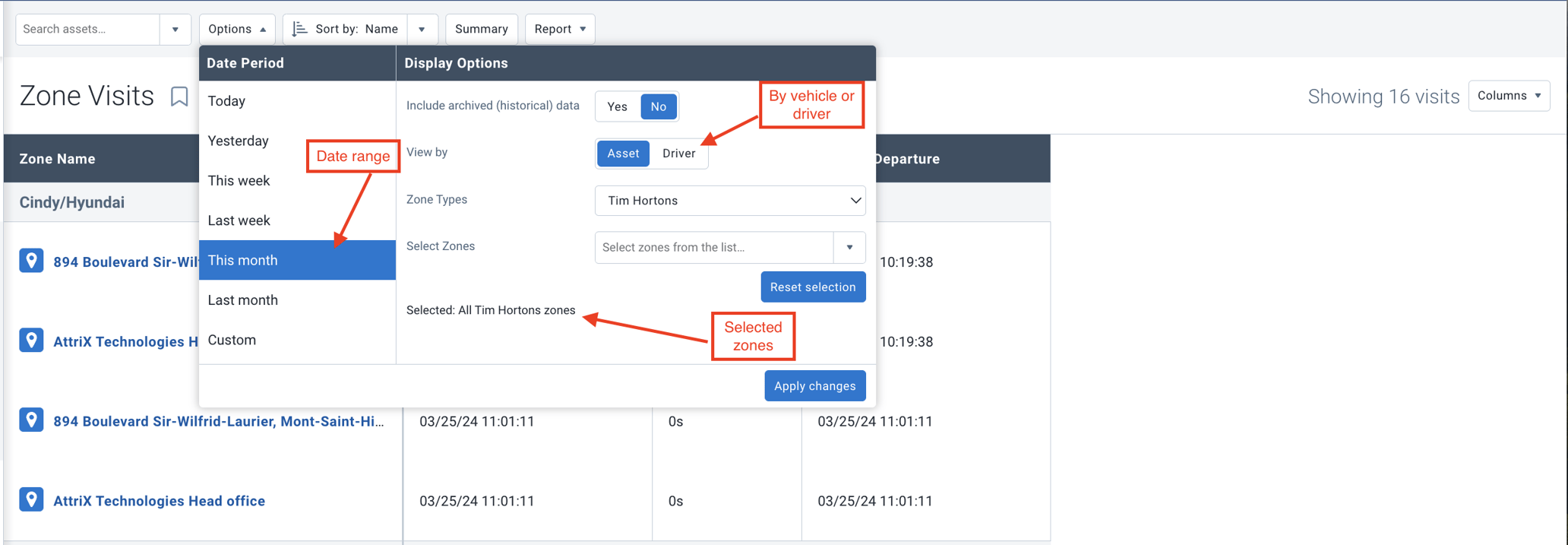1568x545 pixels.
Task: Open the search assets dropdown arrow
Action: pos(175,30)
